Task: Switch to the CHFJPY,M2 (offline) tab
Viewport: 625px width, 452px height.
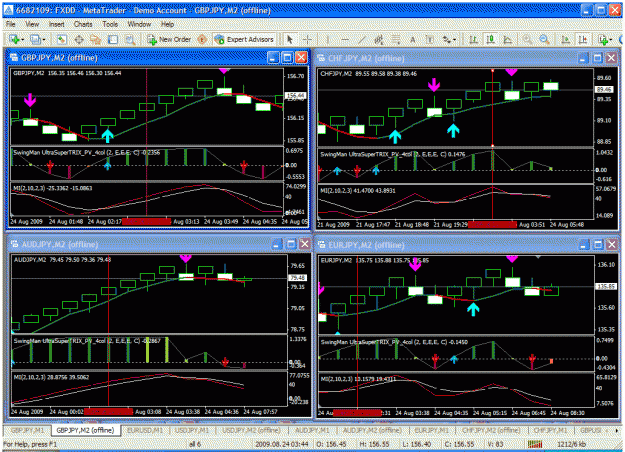Action: point(491,430)
